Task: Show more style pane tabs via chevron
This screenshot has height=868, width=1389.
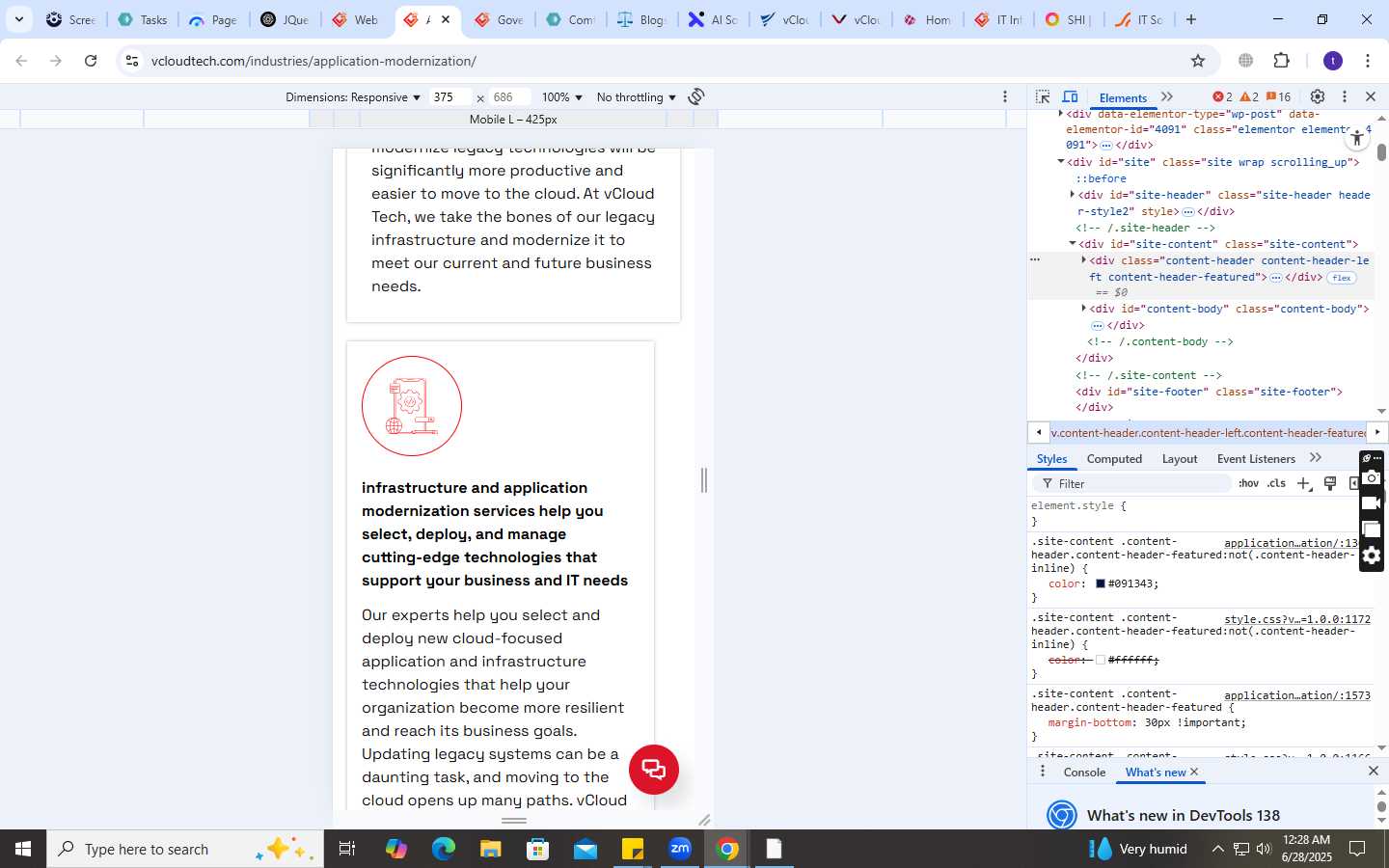Action: point(1316,458)
